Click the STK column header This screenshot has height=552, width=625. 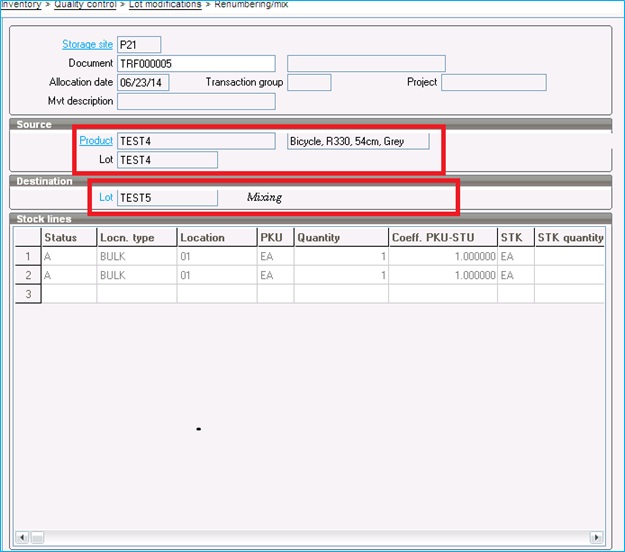(516, 238)
